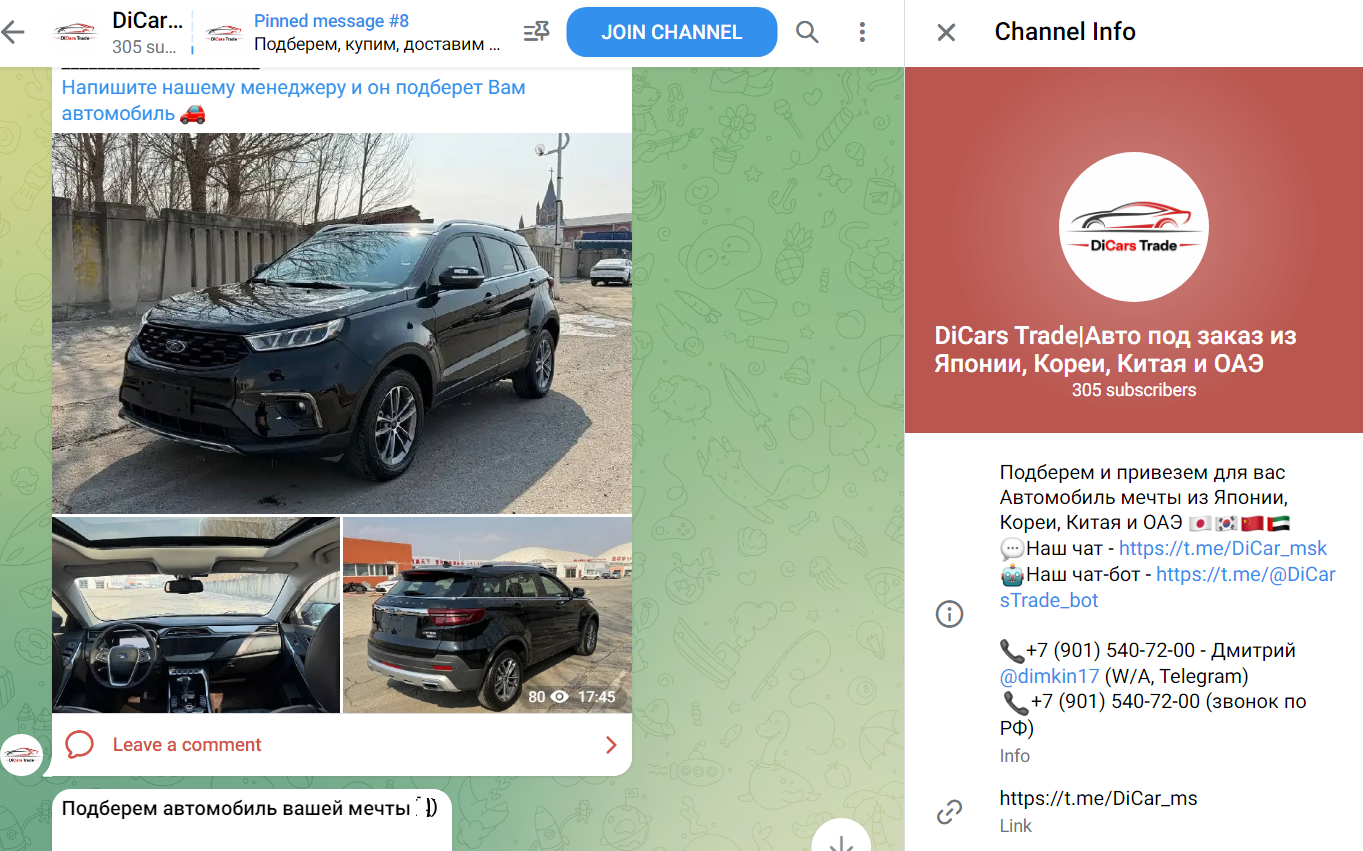Screen dimensions: 1363x851
Task: Click the comment speech bubble icon
Action: point(80,744)
